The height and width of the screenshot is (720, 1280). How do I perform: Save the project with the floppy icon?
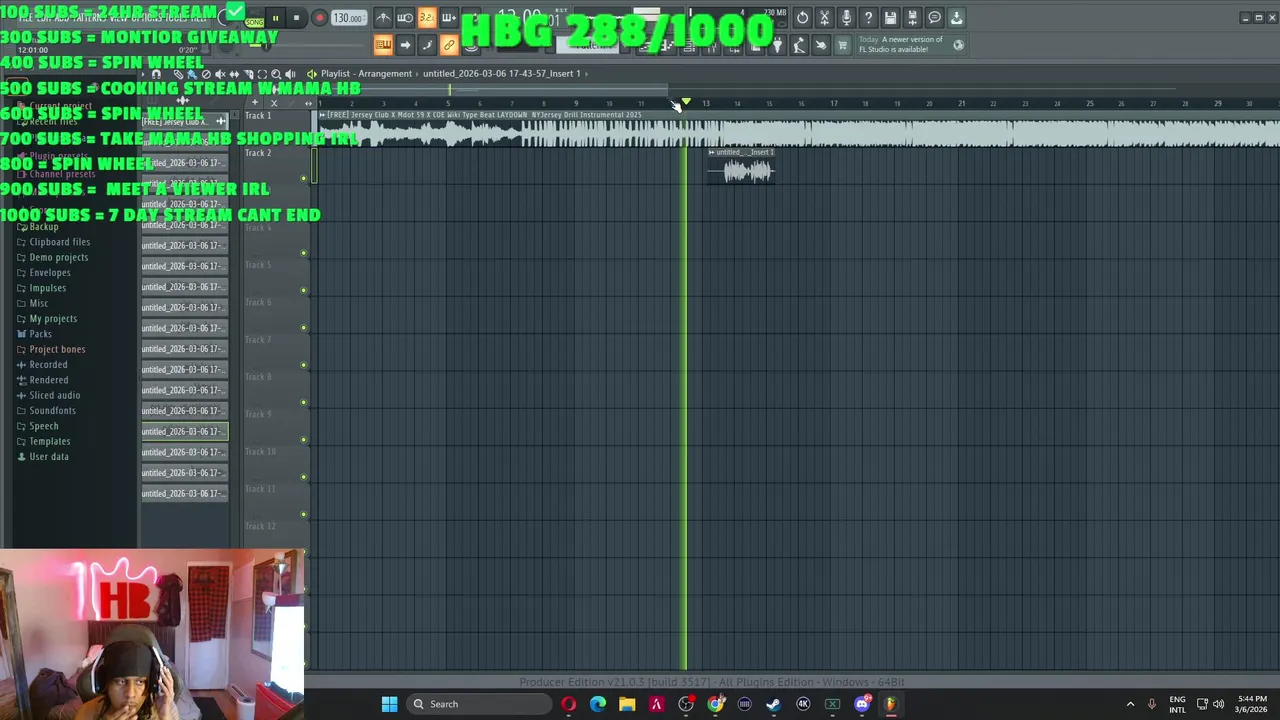890,18
